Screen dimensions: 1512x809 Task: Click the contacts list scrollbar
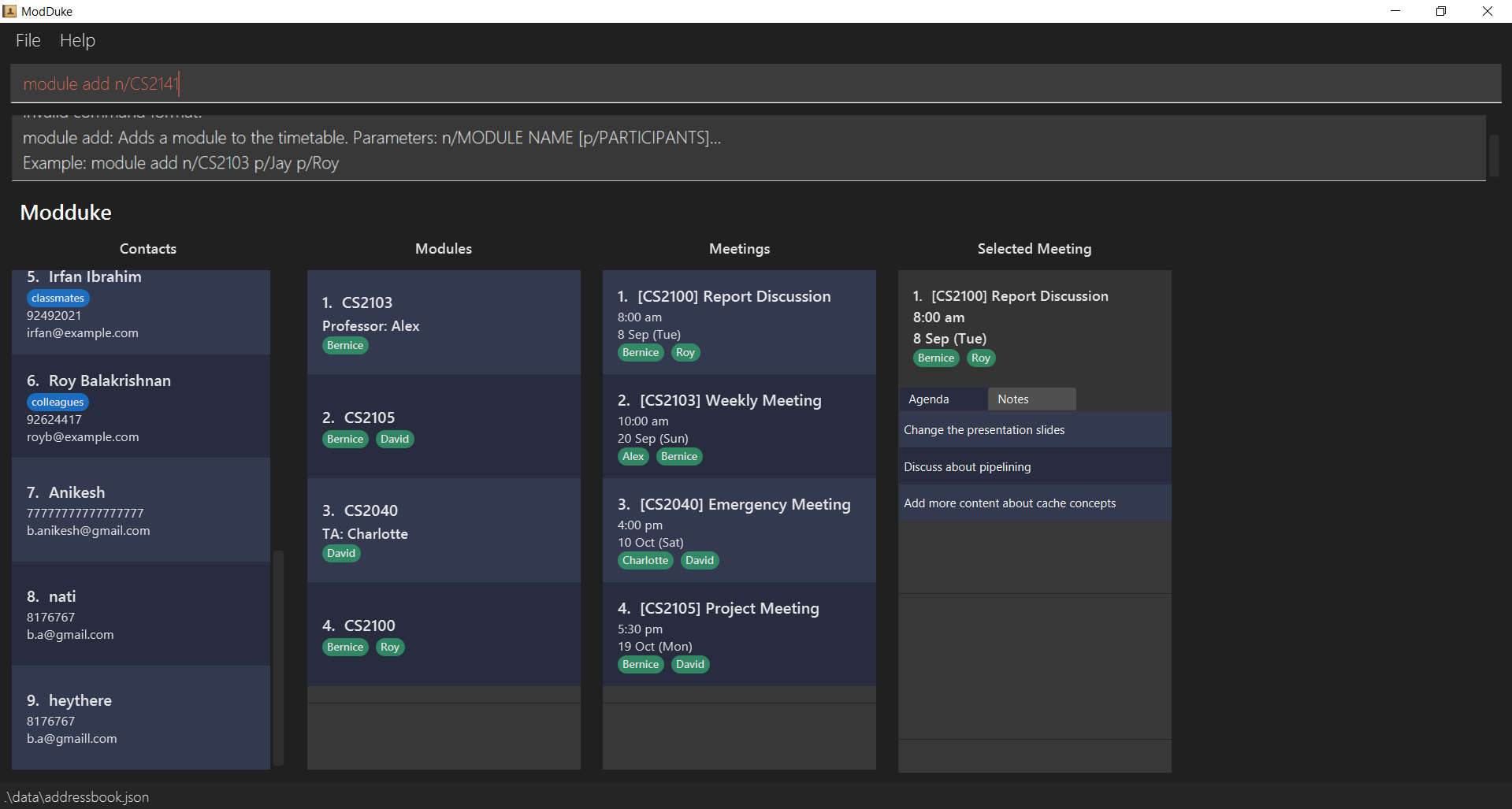coord(278,658)
